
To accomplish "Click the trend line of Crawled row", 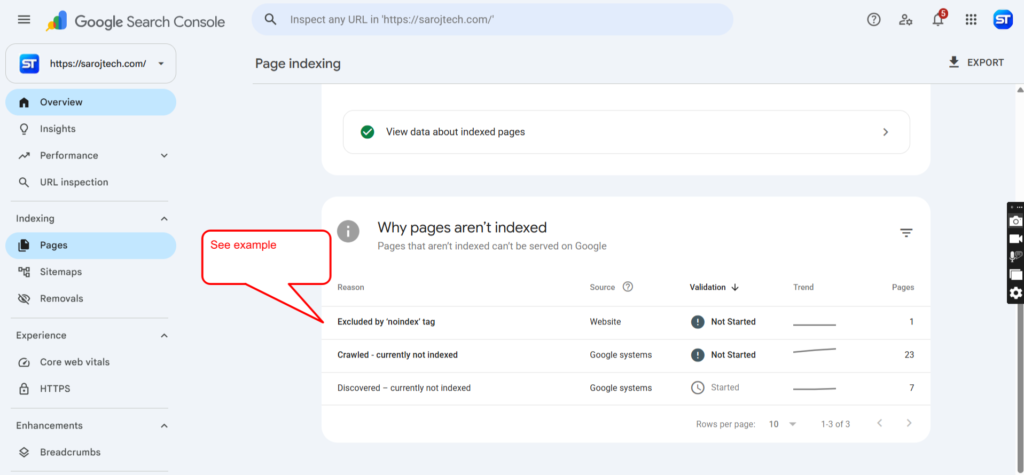I will [x=814, y=352].
